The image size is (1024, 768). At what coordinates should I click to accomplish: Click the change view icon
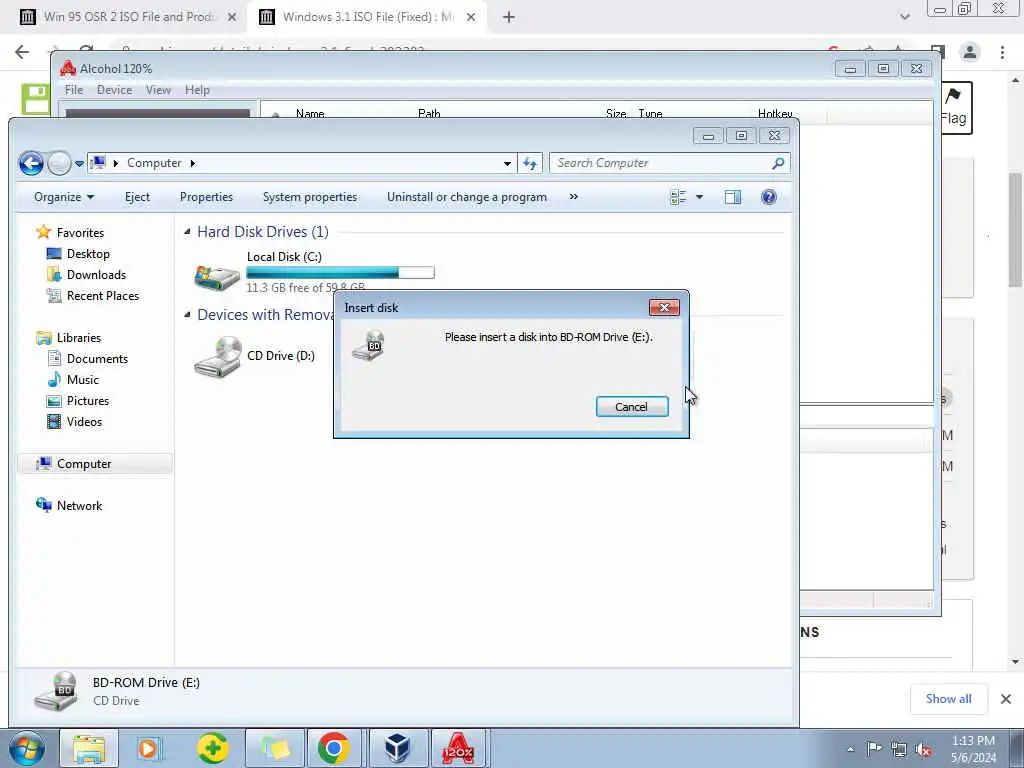(x=679, y=197)
